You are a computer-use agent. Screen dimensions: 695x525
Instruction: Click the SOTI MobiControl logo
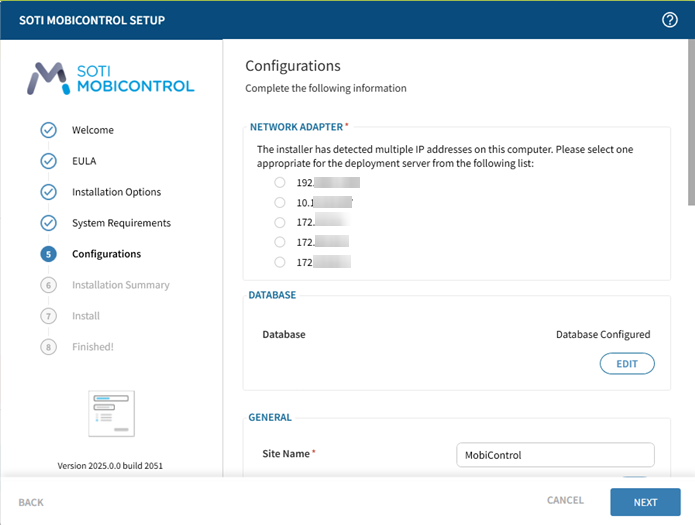[x=111, y=78]
